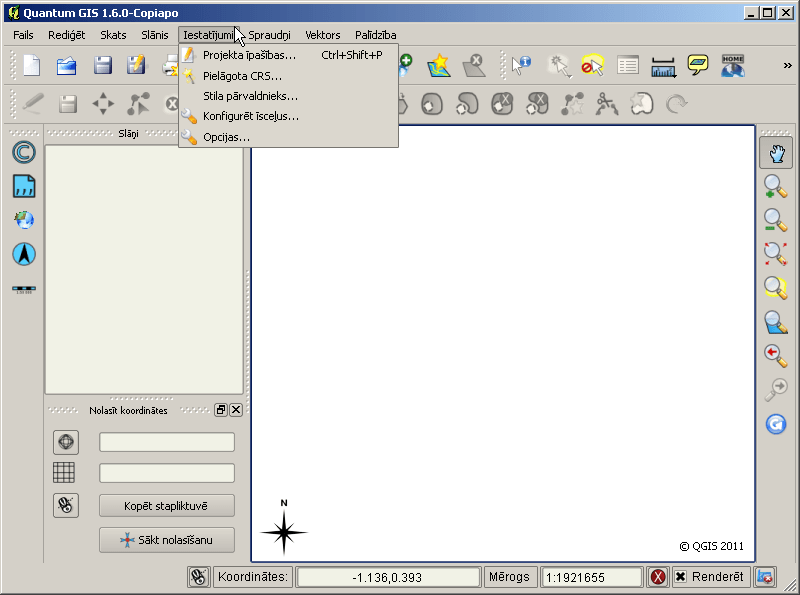The image size is (800, 595).
Task: Click the Copyright Label plugin icon
Action: tap(24, 152)
